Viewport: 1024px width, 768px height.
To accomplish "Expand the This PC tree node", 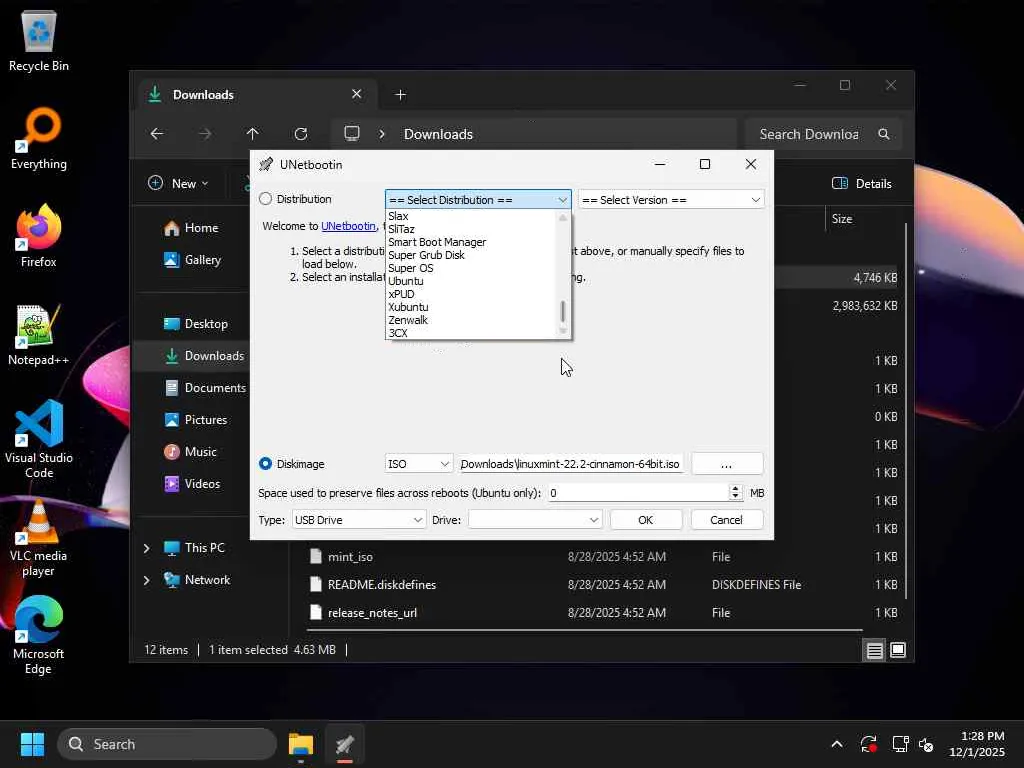I will click(146, 548).
